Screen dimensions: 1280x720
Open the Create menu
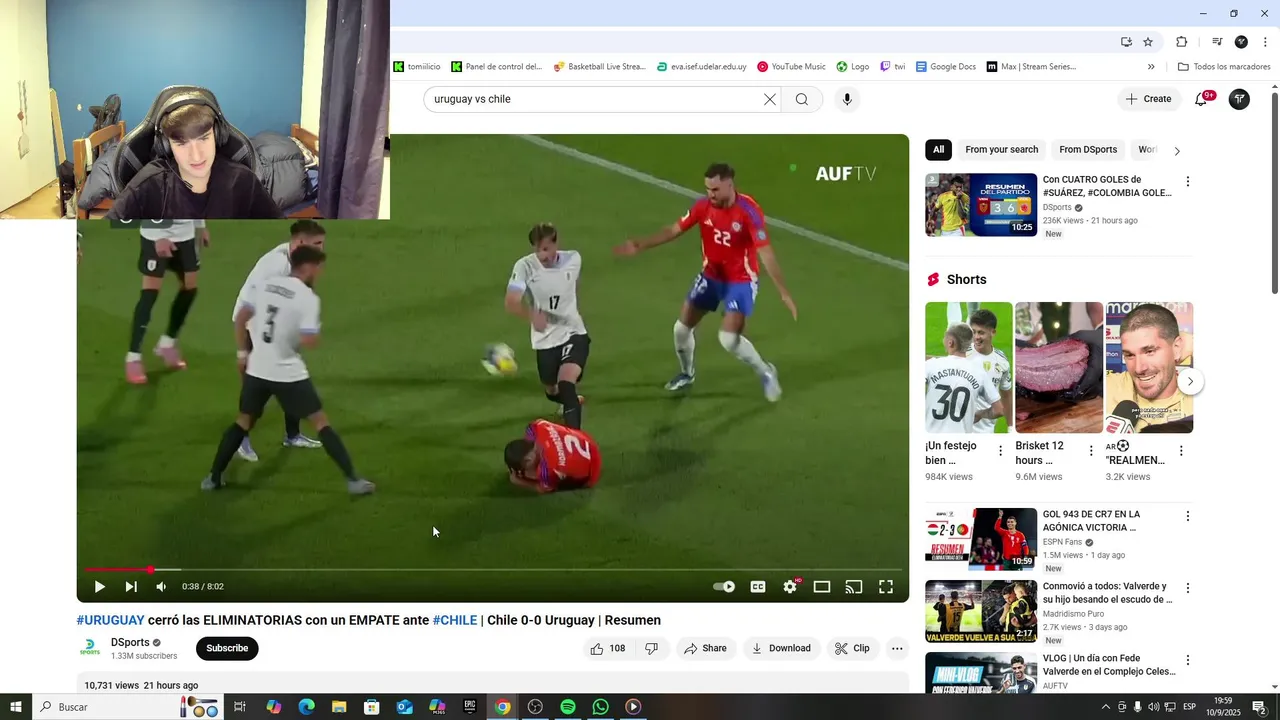[x=1148, y=99]
